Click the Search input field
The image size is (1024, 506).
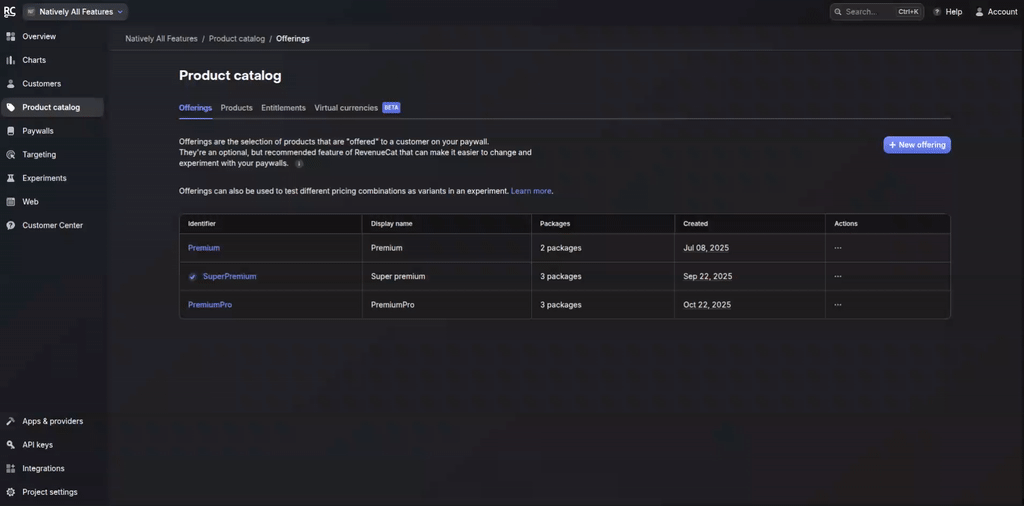click(x=868, y=12)
